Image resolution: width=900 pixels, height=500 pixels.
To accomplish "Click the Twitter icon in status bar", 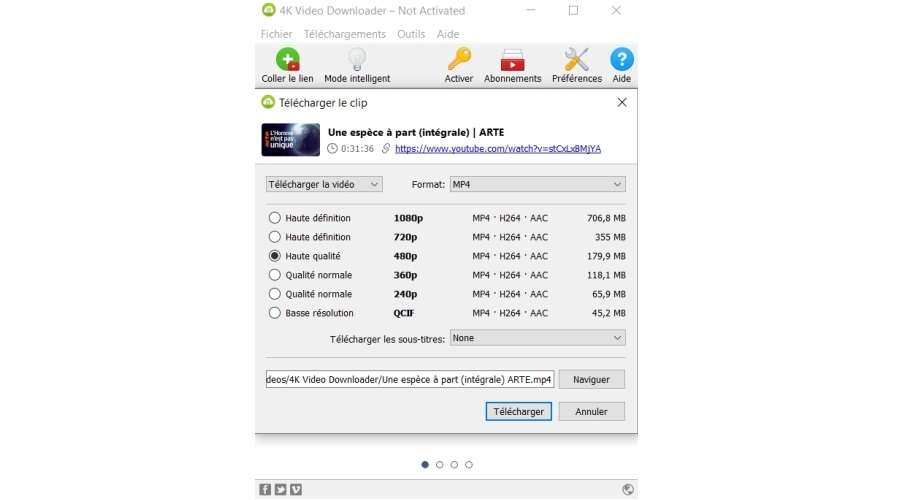I will point(280,489).
